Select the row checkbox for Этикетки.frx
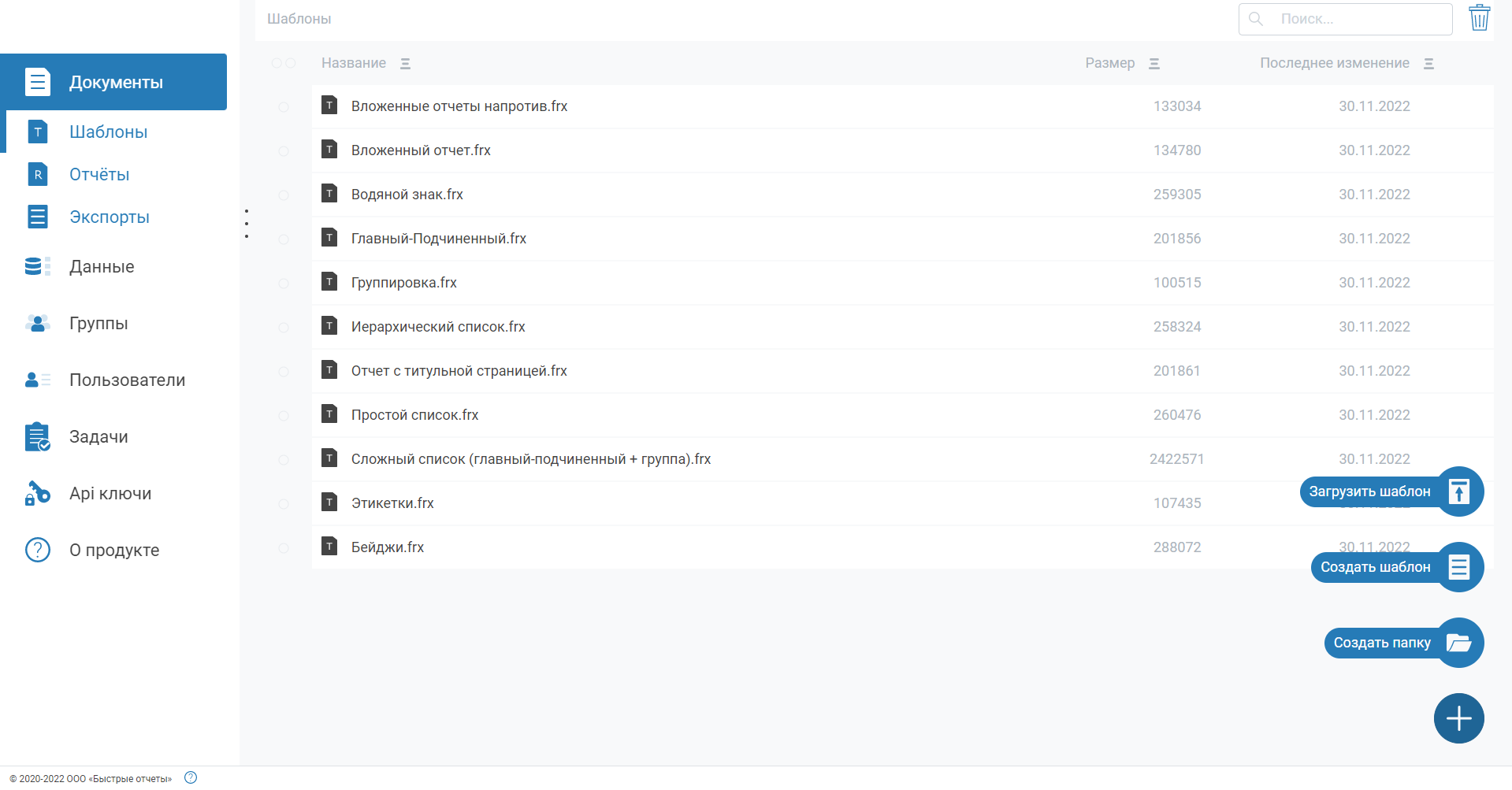Viewport: 1512px width, 790px height. click(284, 503)
